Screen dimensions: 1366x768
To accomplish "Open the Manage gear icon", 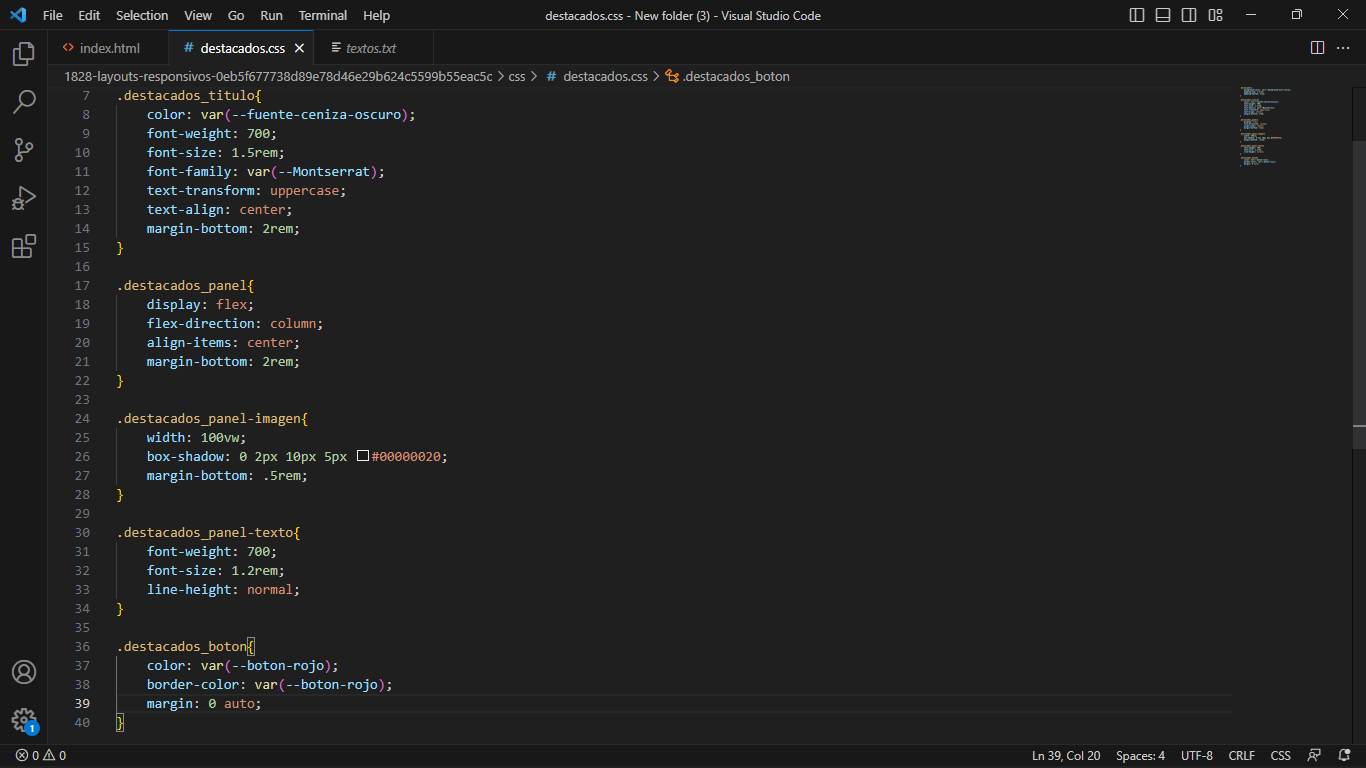I will tap(24, 720).
